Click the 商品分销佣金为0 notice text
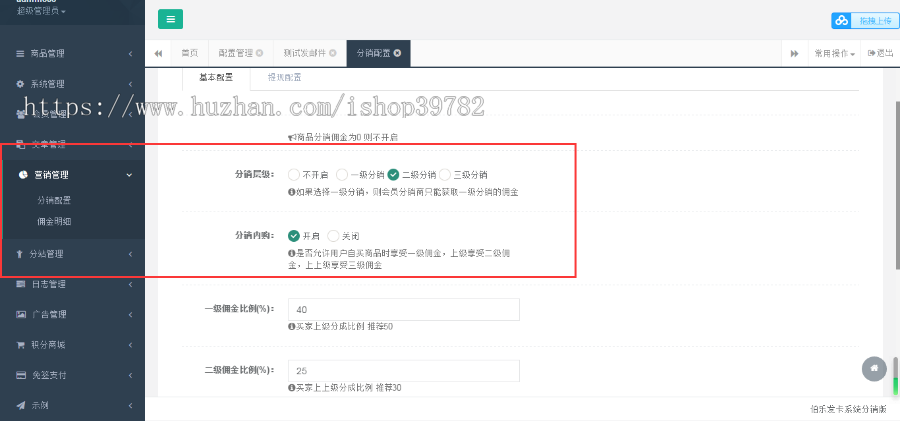Screen dimensions: 900x421 click(x=343, y=138)
